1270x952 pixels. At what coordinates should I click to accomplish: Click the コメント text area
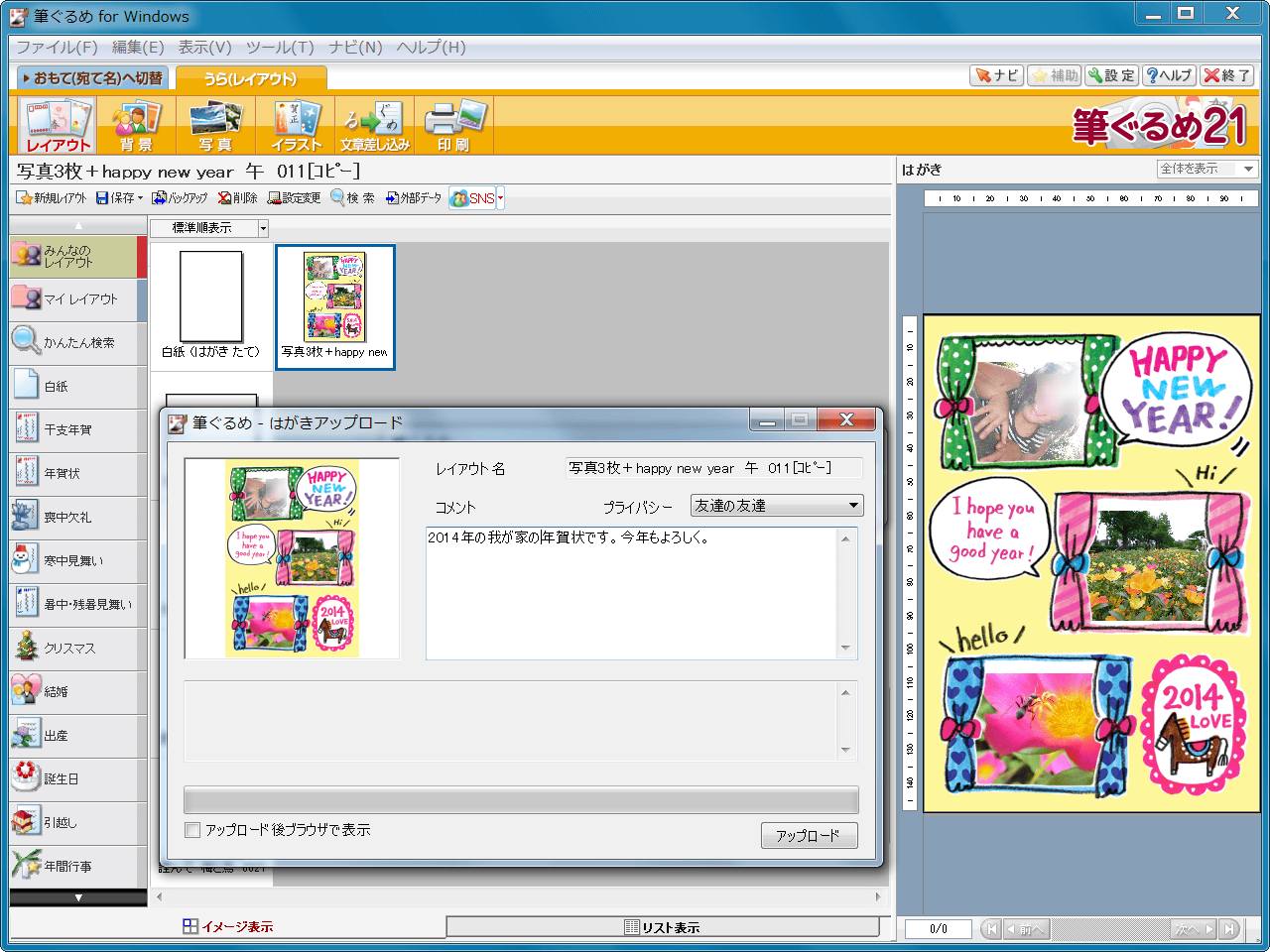[633, 593]
